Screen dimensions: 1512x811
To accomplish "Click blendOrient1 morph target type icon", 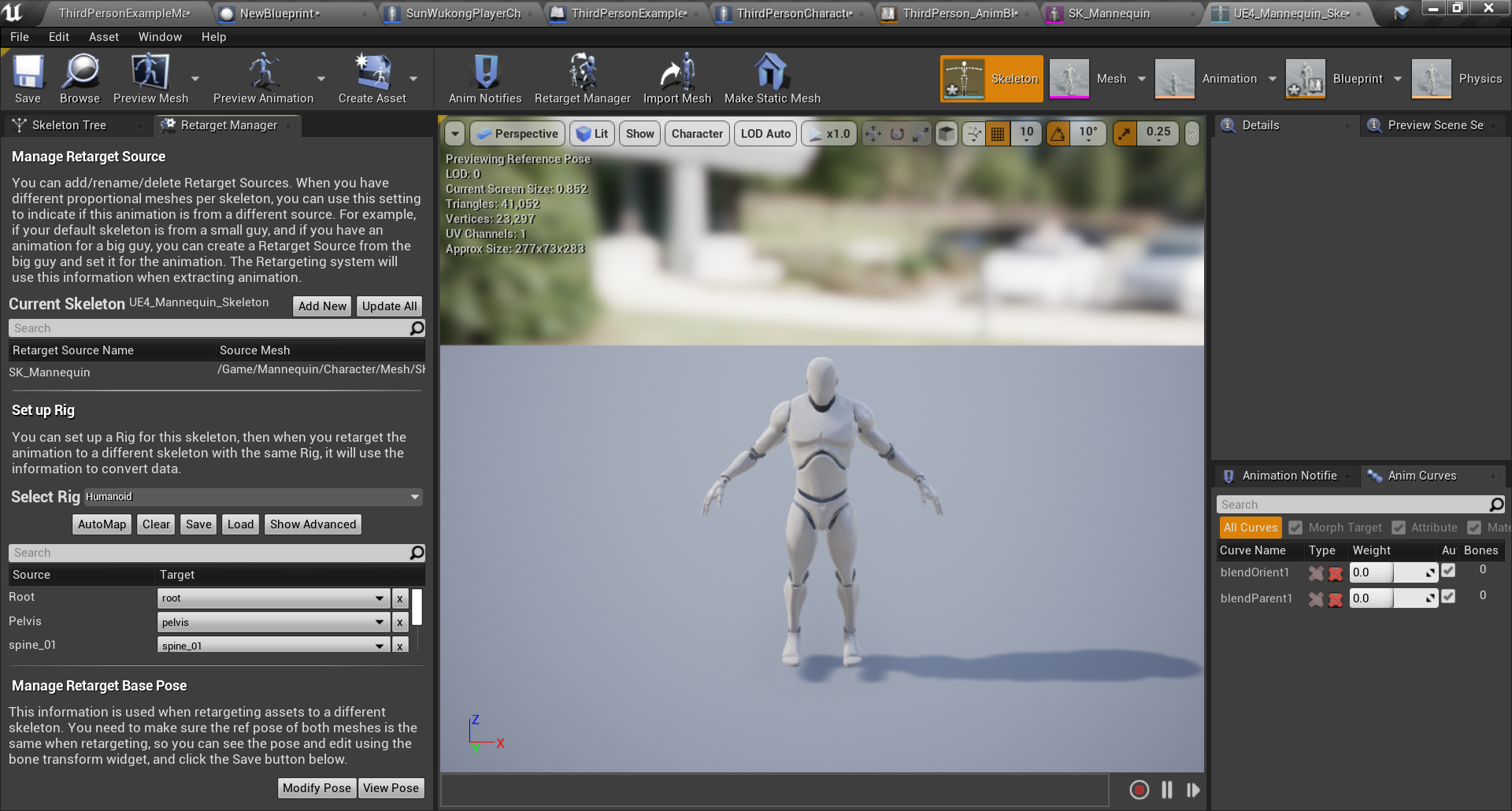I will click(1315, 573).
